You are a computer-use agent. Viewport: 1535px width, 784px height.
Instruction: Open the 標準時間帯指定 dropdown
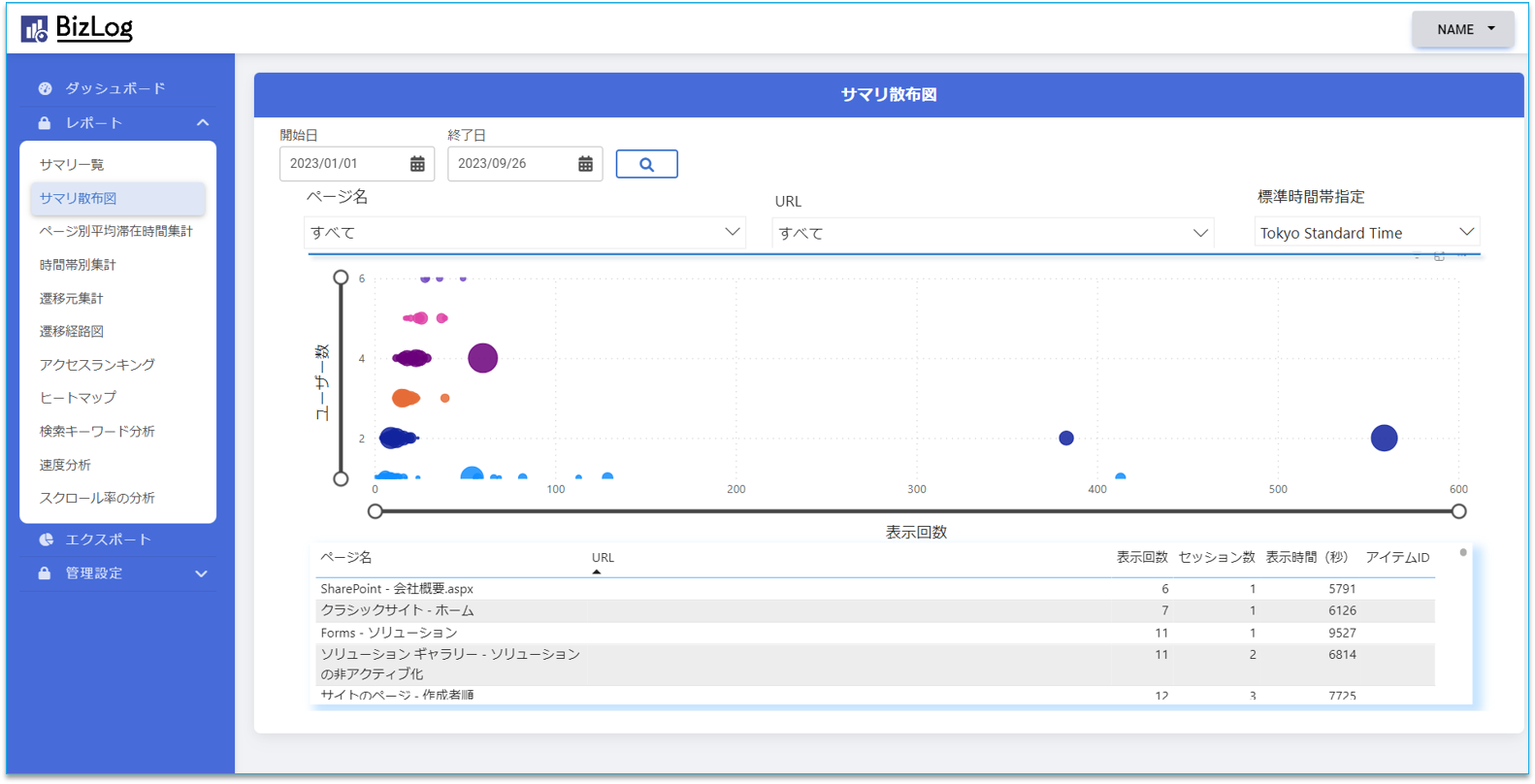[x=1366, y=233]
